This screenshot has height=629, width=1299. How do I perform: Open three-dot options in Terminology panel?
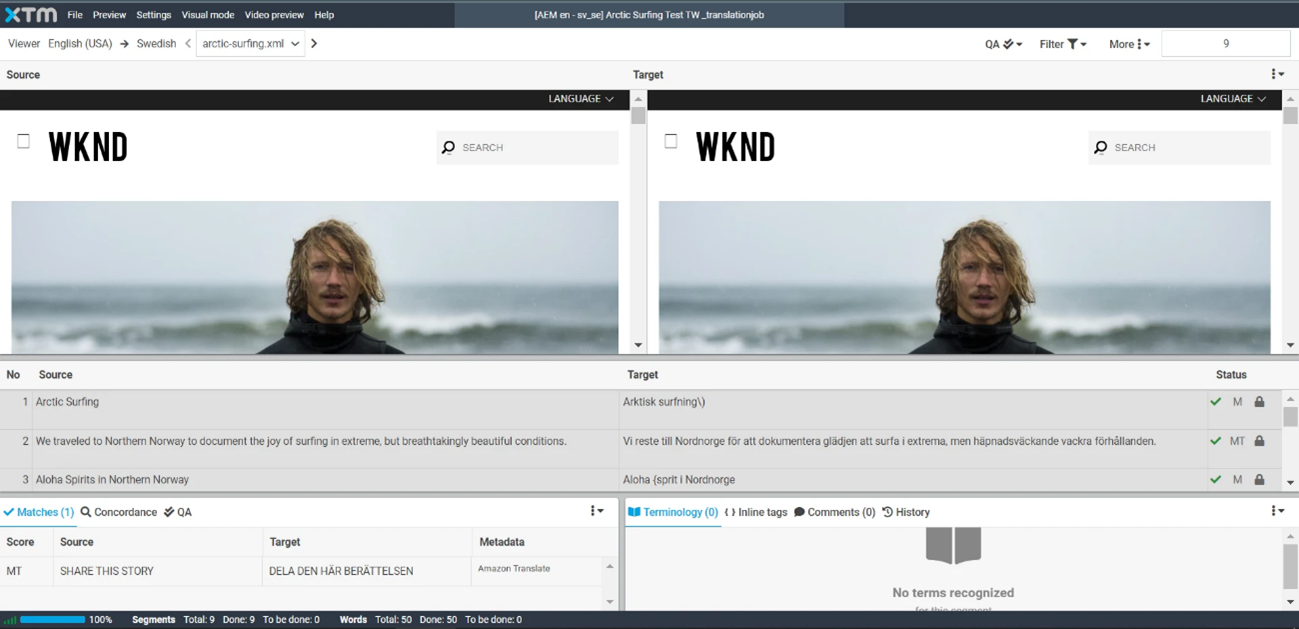tap(1277, 512)
